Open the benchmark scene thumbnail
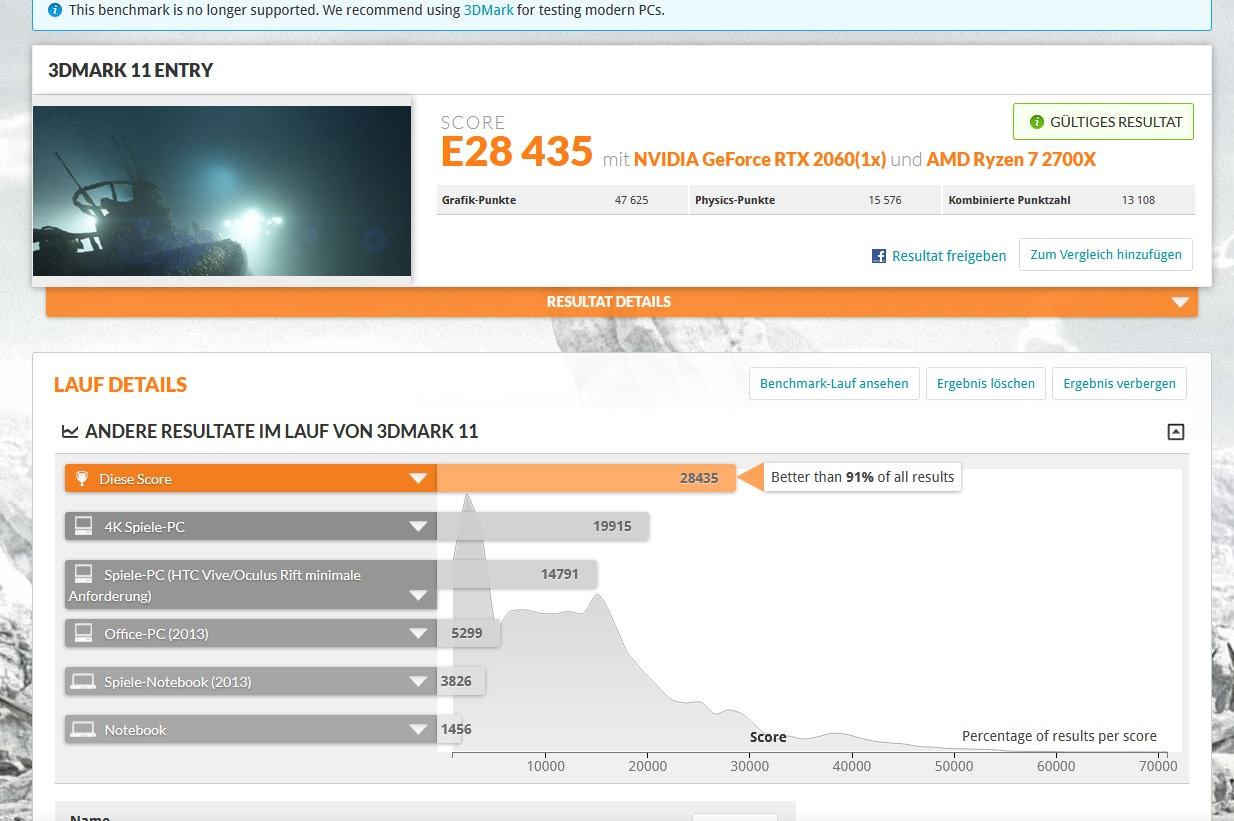 [222, 191]
